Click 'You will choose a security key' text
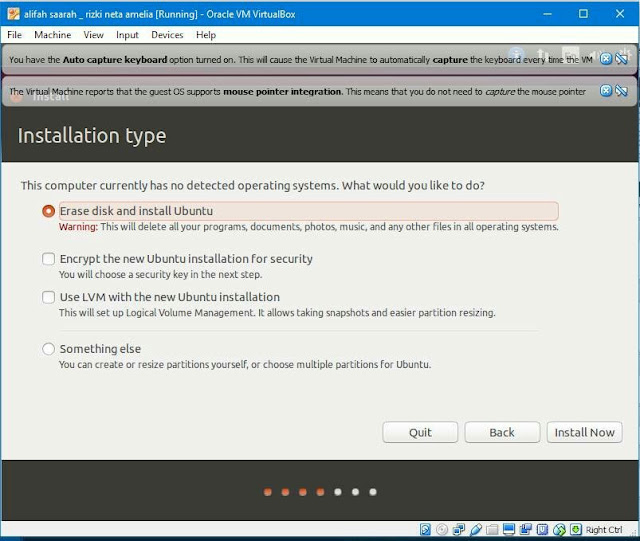 160,274
